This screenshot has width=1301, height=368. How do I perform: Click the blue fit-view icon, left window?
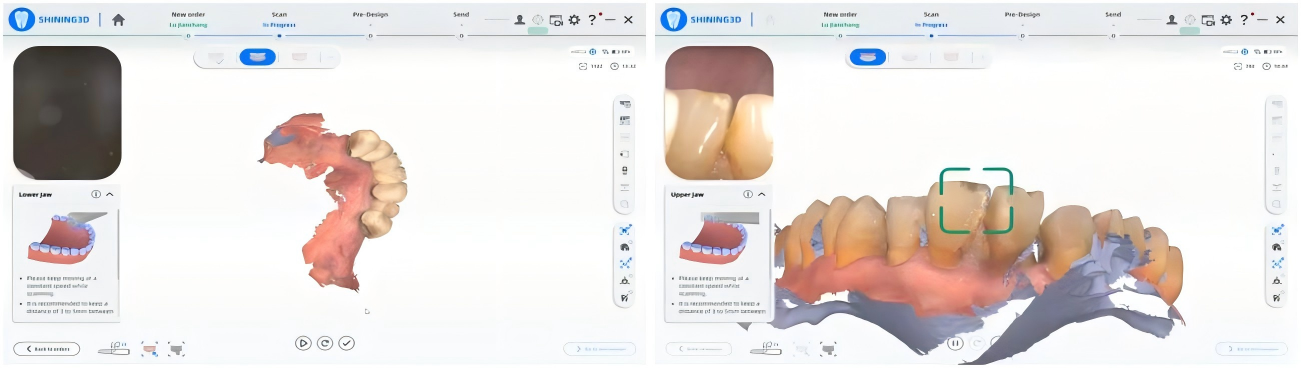(x=625, y=230)
